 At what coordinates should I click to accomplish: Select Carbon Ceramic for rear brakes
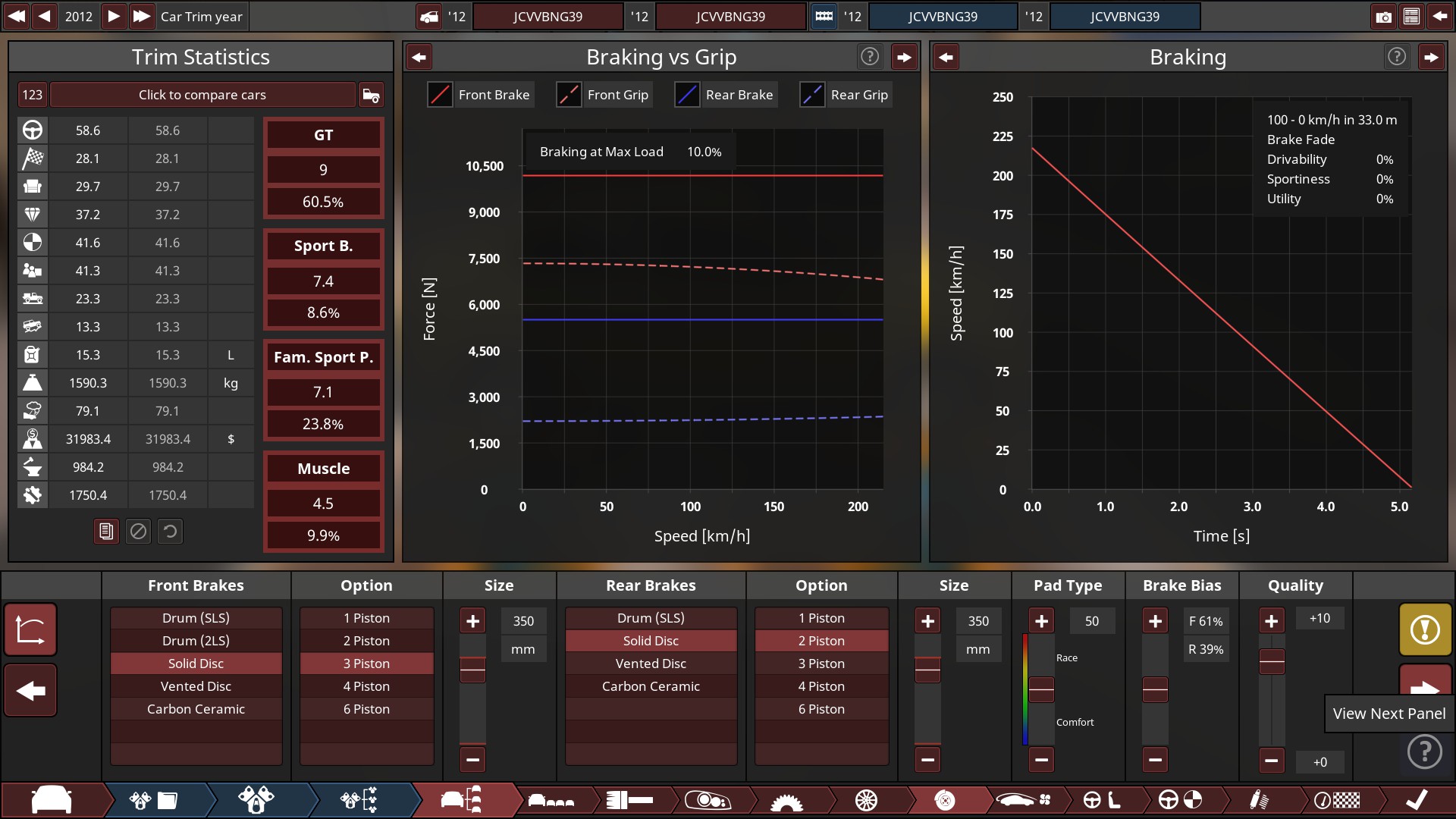[651, 686]
